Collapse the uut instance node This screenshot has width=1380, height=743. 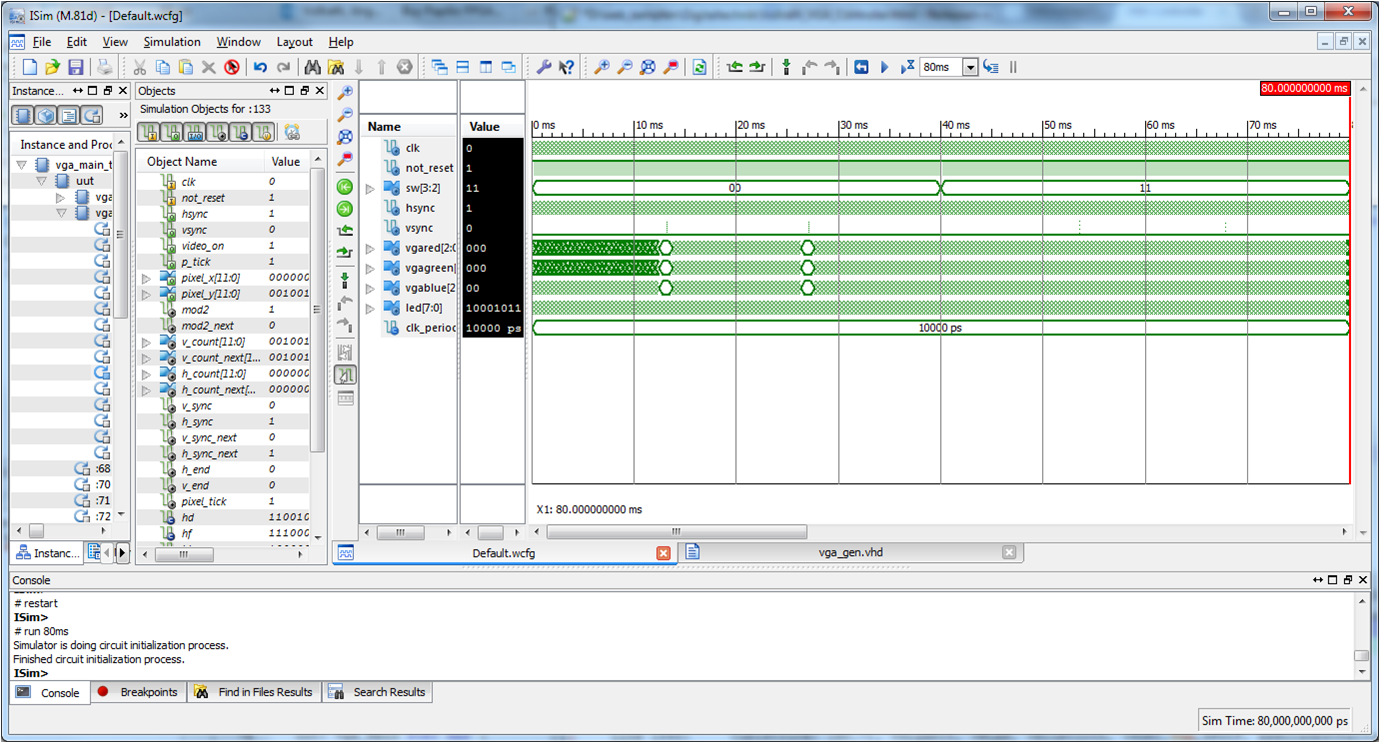point(41,181)
